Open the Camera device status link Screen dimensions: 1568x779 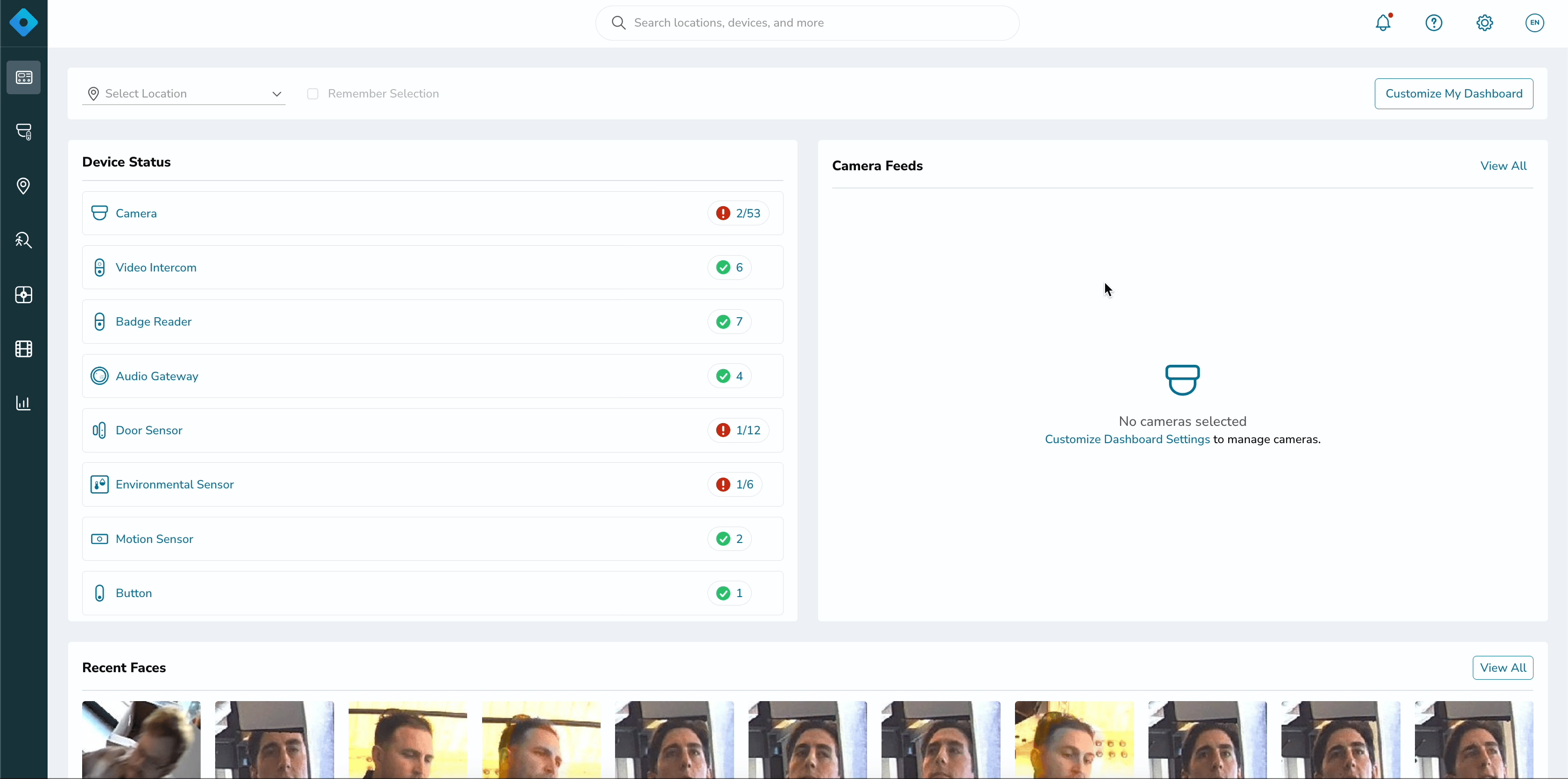136,213
